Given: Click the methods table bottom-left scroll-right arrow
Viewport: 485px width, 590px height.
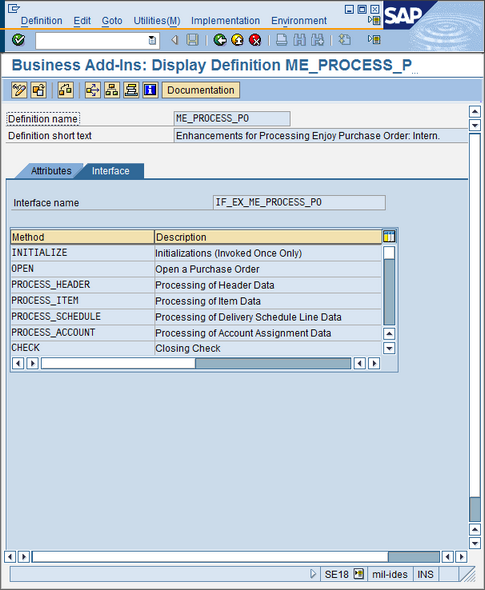Looking at the screenshot, I should (x=33, y=363).
